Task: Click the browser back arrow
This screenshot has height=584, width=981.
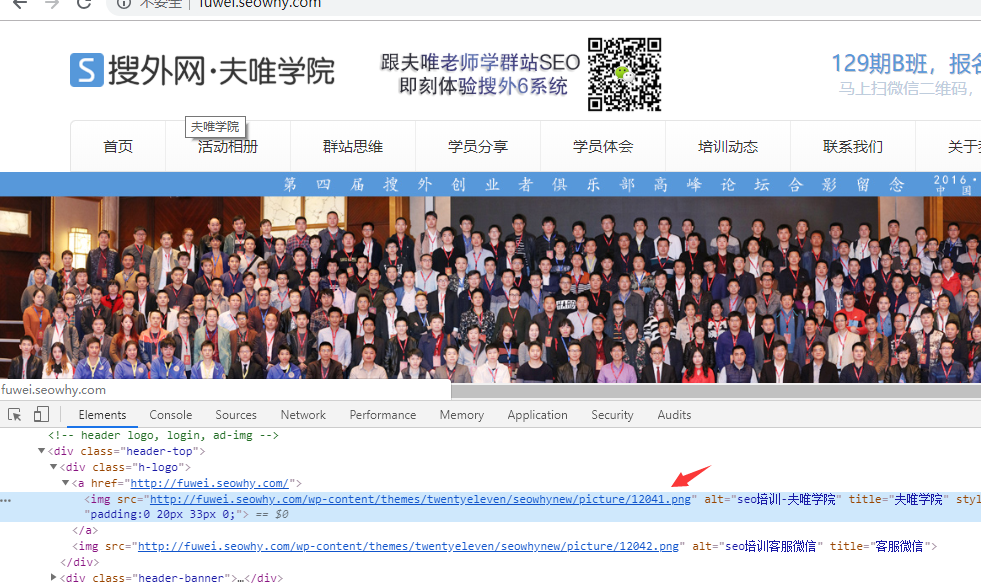Action: pos(19,4)
